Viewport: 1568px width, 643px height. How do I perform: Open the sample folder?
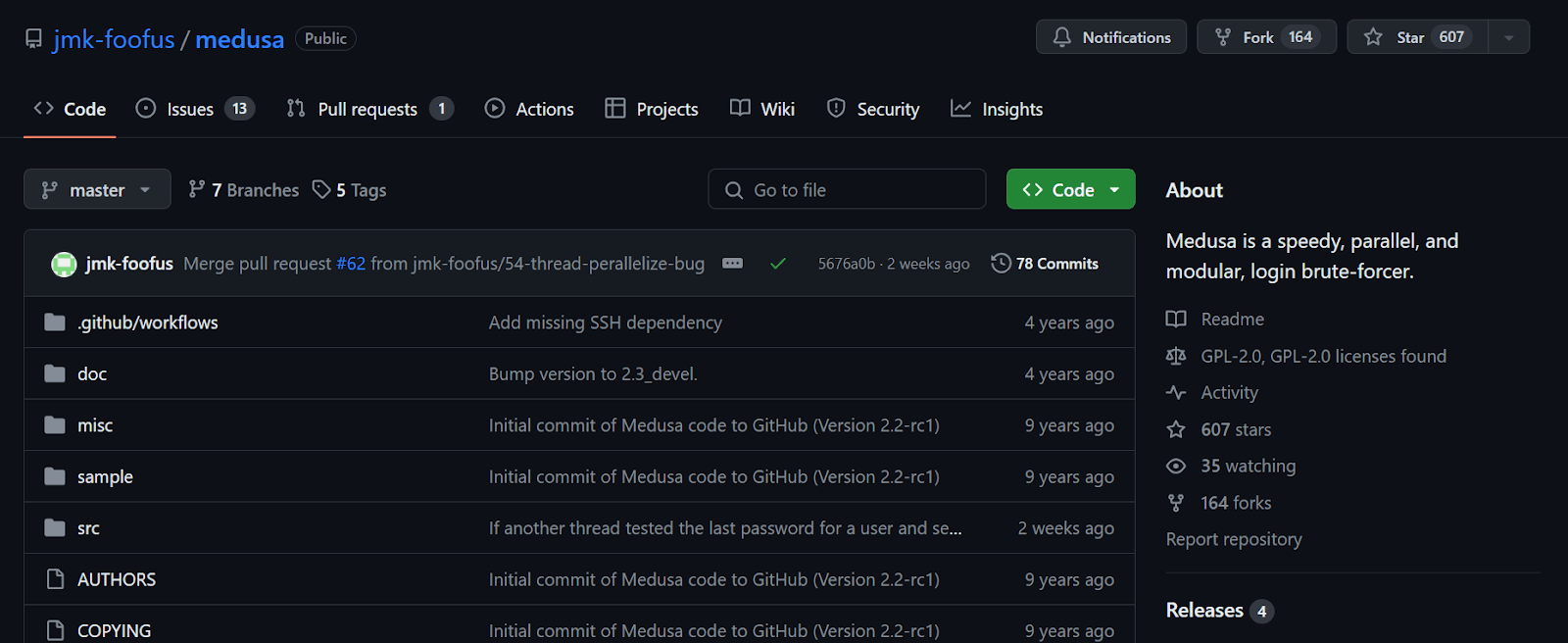[105, 476]
